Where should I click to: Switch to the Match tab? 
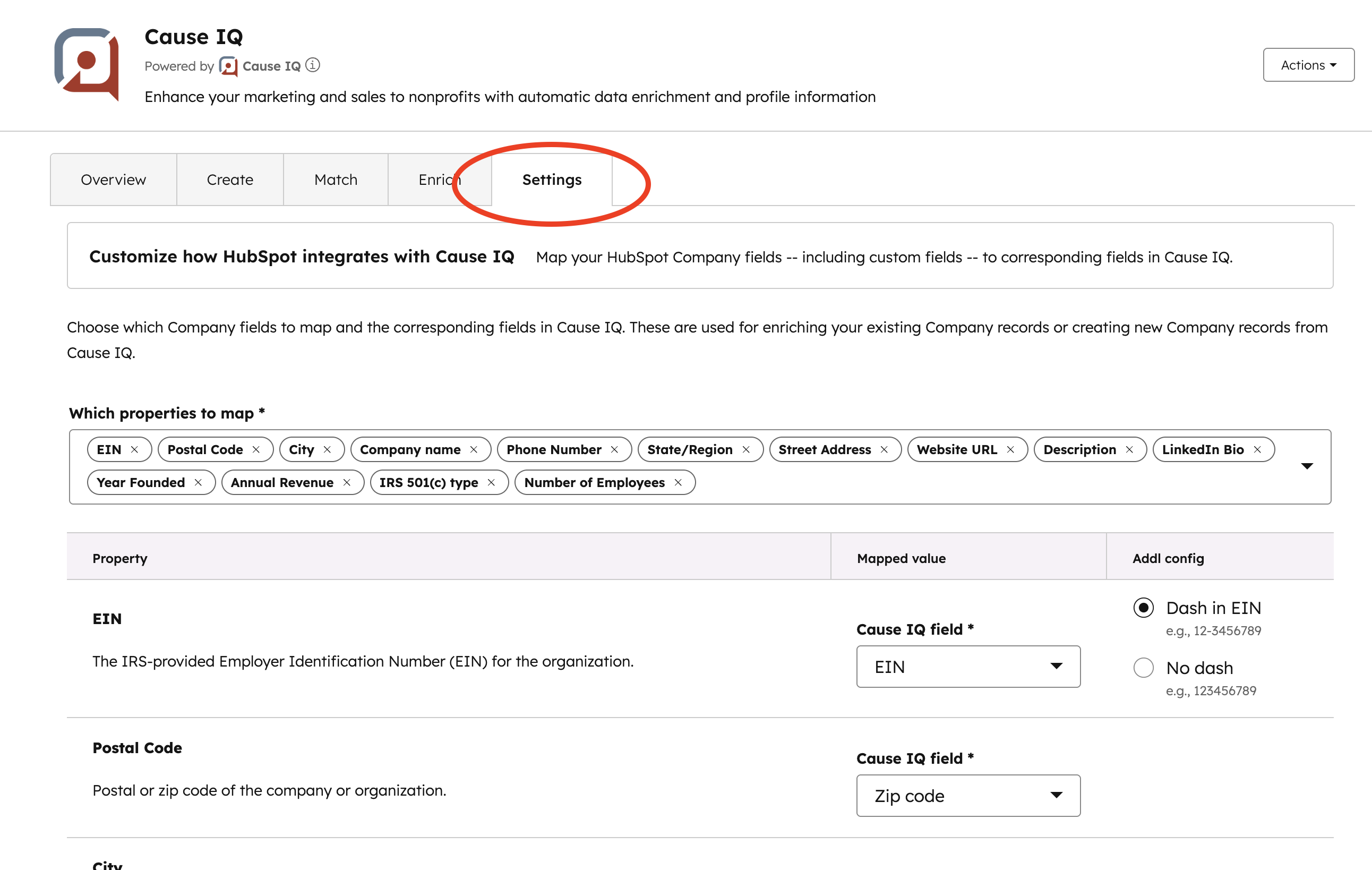336,180
